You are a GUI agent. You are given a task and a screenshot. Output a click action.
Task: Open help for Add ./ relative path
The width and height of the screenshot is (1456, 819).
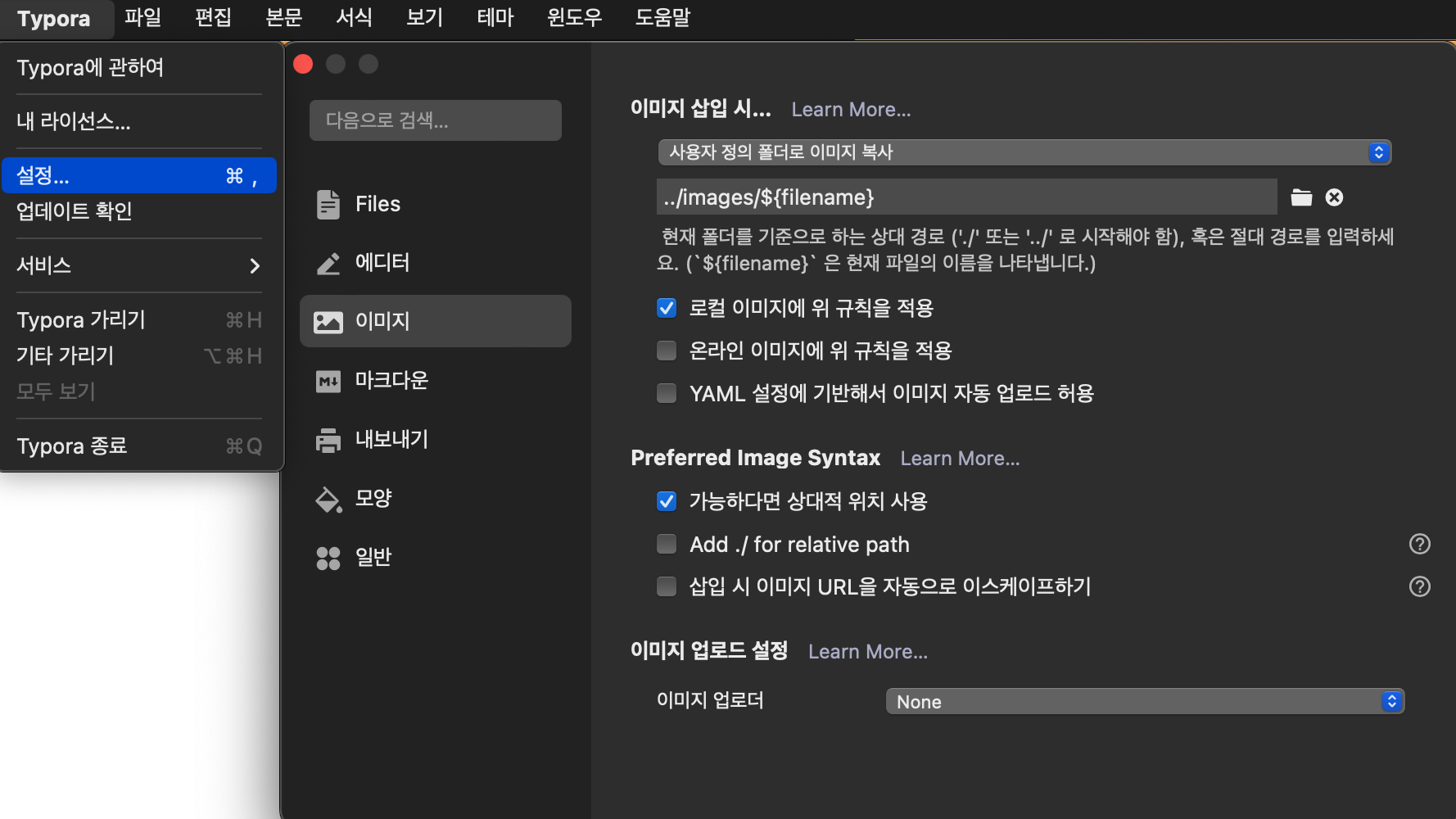[1419, 544]
